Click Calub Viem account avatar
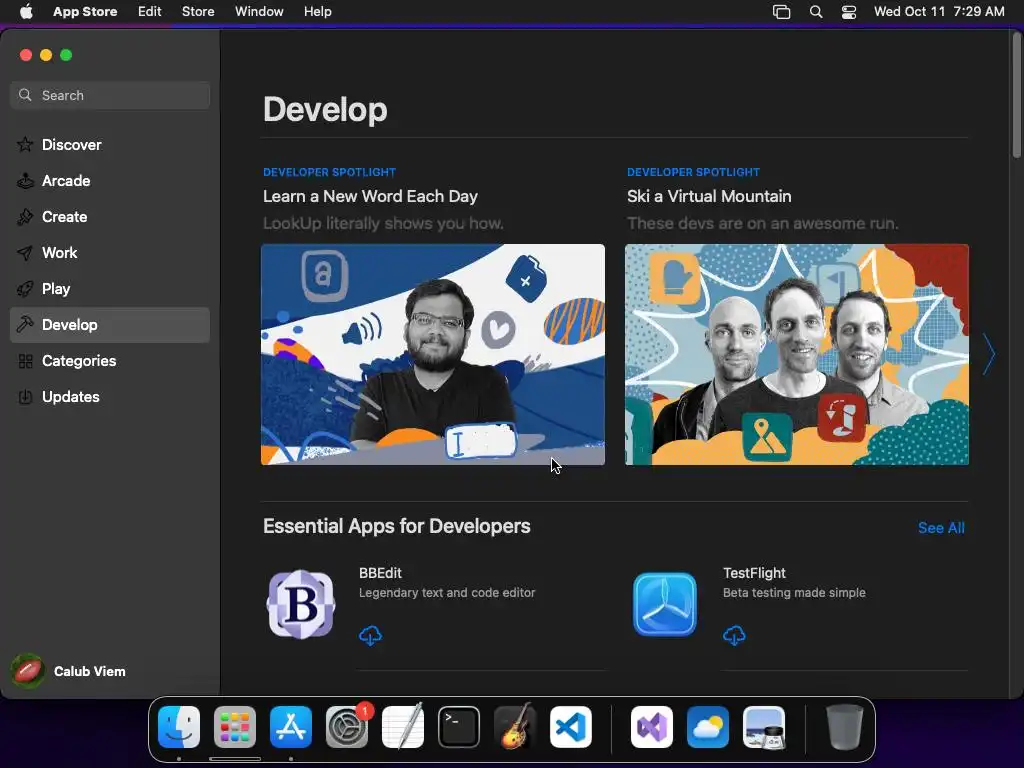Screen dimensions: 1024x768 coord(27,671)
